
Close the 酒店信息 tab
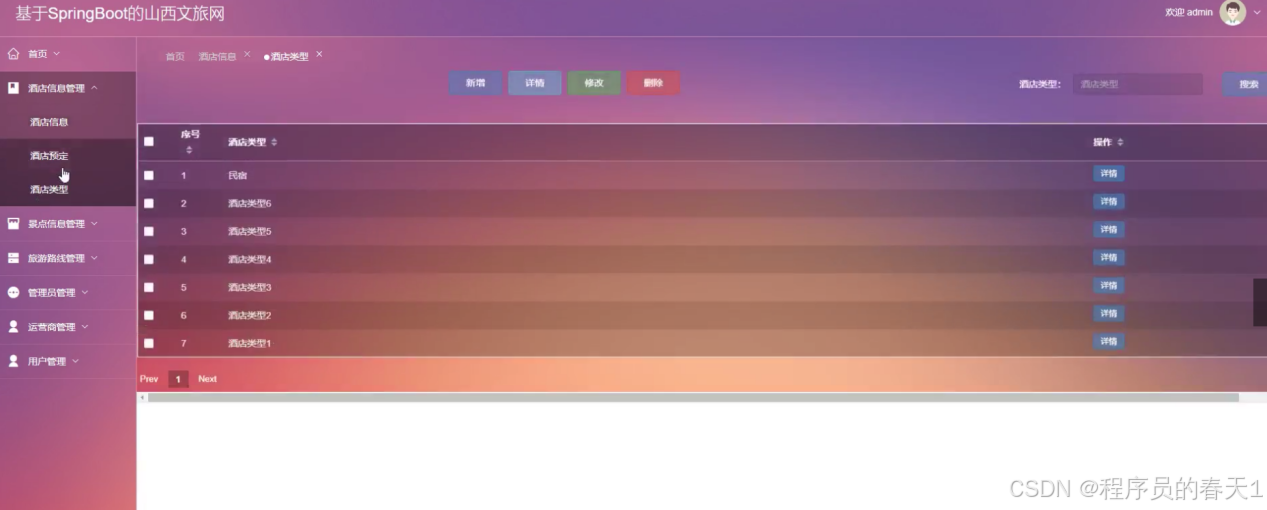(247, 54)
